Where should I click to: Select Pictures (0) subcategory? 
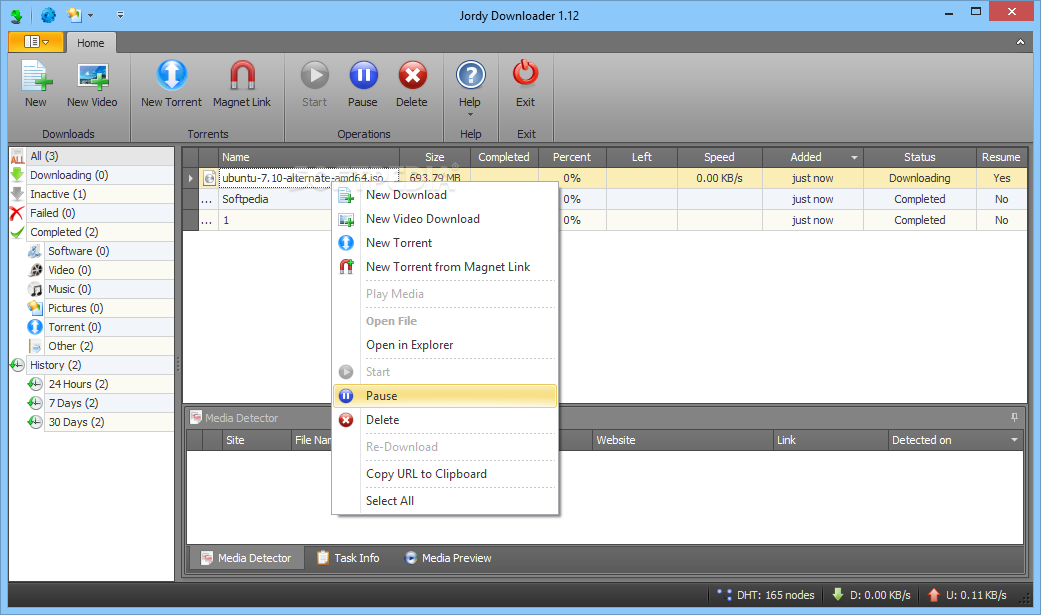tap(100, 308)
